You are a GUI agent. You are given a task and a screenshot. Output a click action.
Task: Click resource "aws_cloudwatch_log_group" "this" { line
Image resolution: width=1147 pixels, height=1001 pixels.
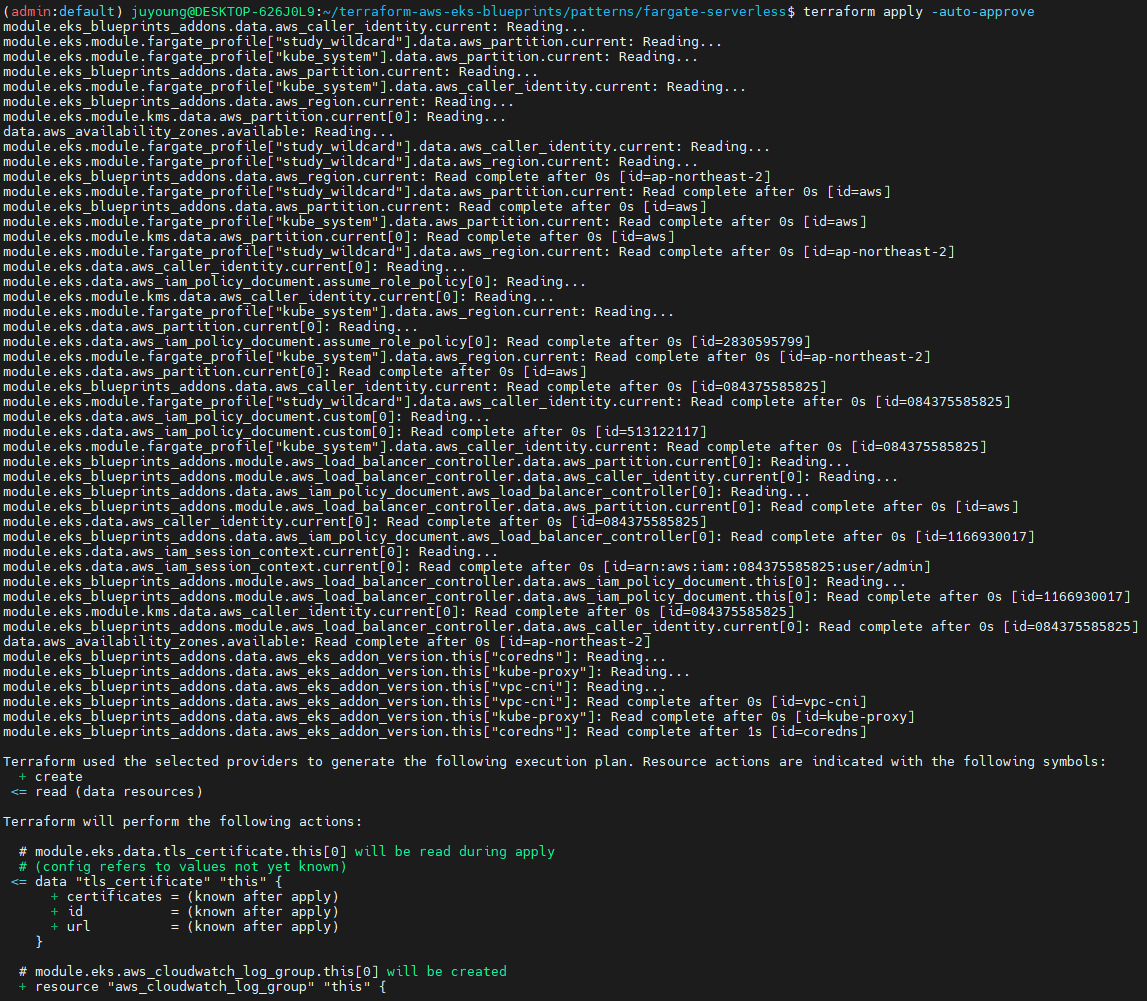click(x=203, y=987)
